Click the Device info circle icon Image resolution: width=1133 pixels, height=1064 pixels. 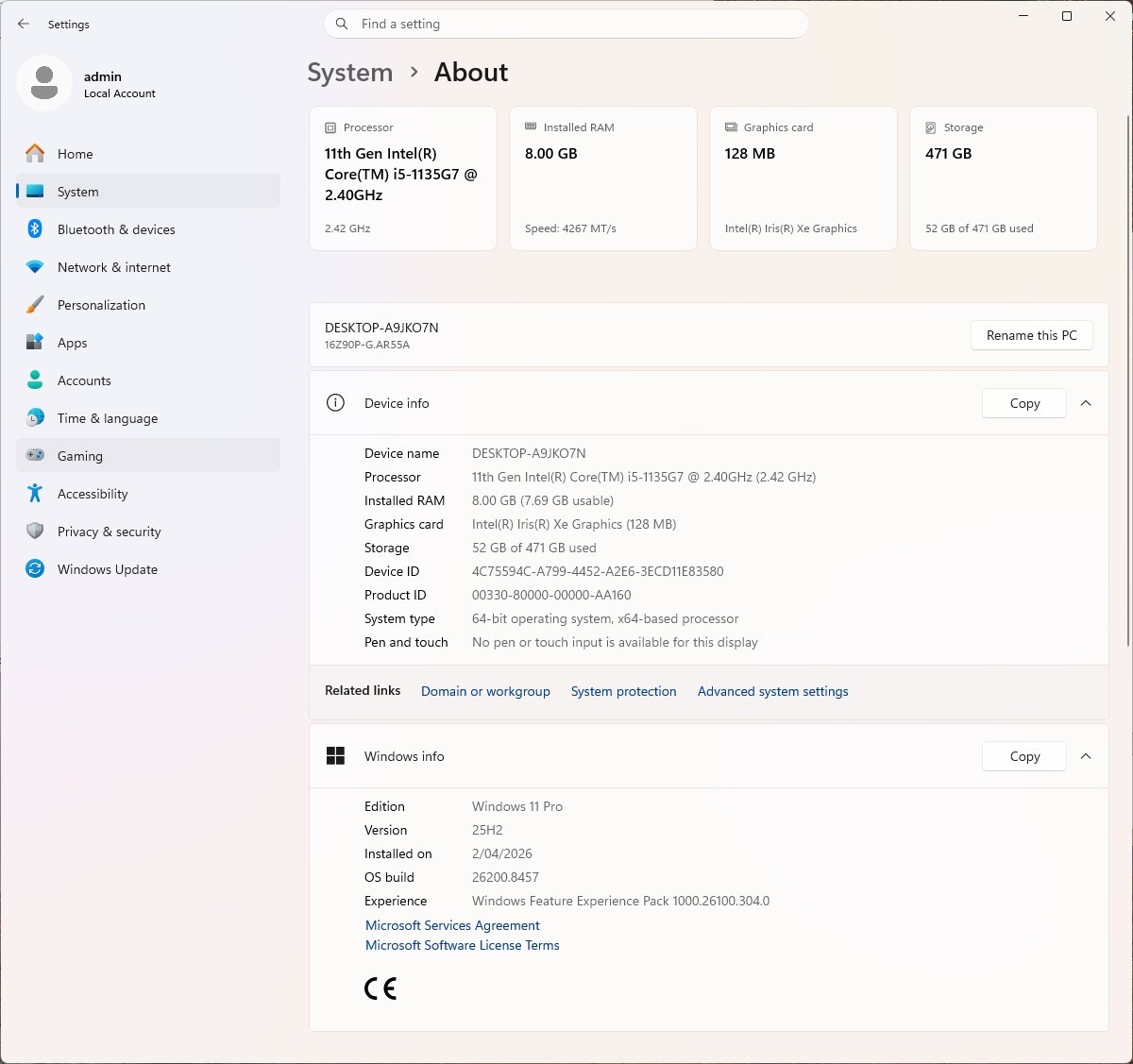coord(335,402)
